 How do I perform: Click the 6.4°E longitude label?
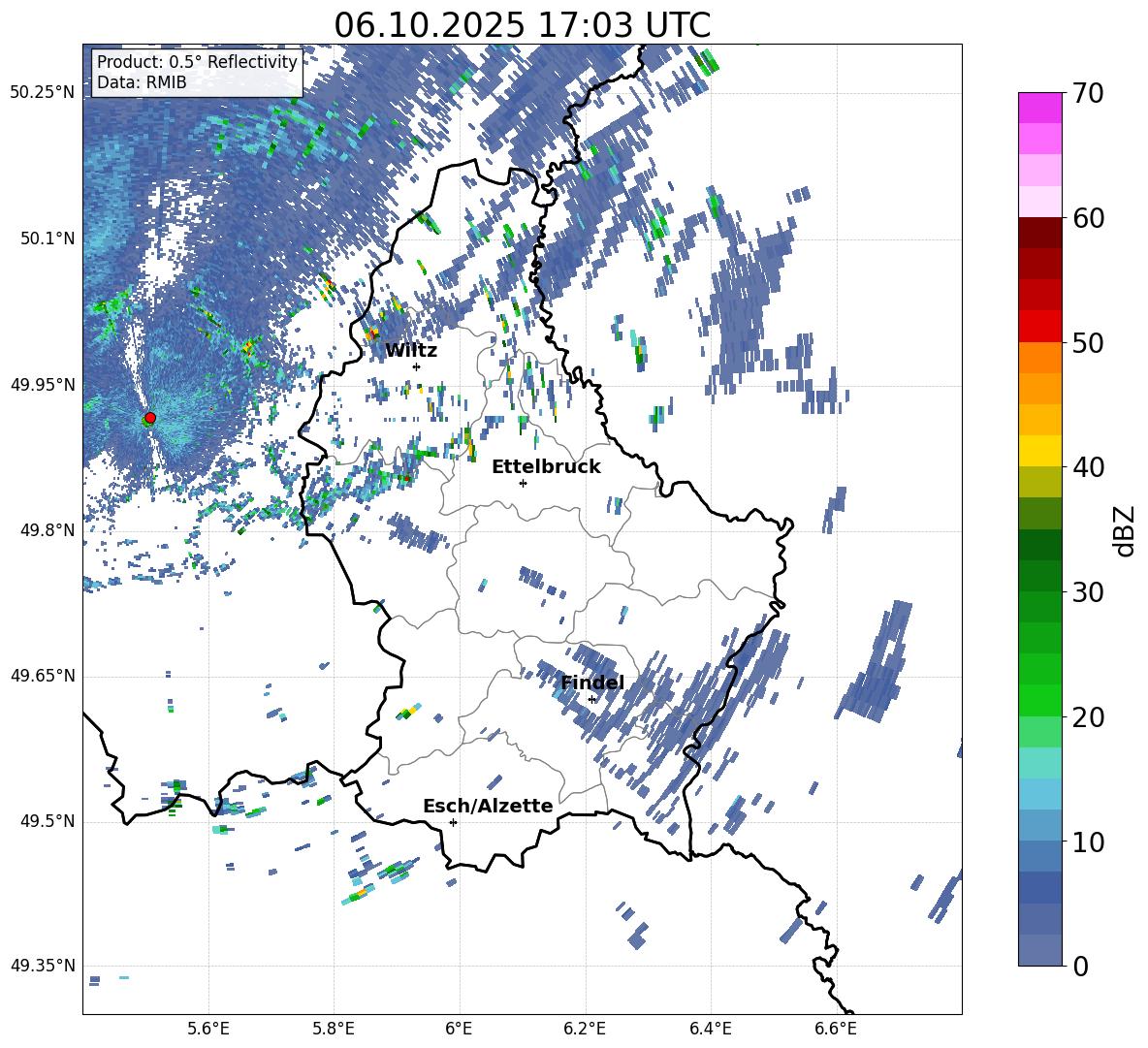click(x=710, y=1029)
